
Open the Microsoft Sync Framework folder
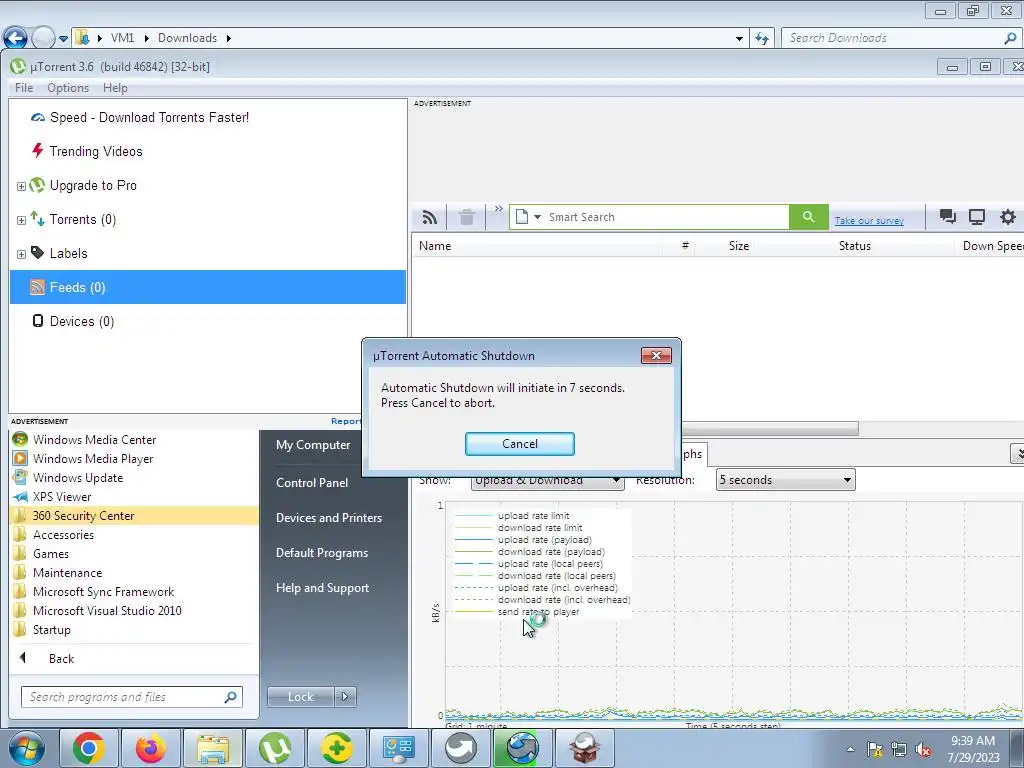pos(103,592)
